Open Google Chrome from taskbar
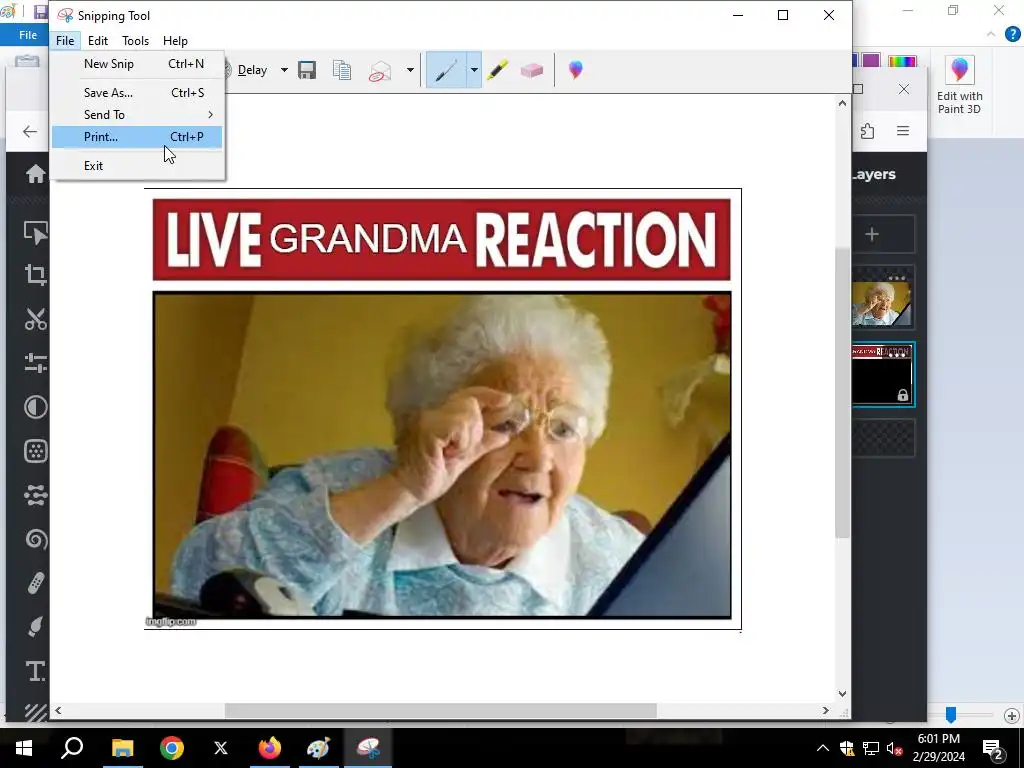This screenshot has height=768, width=1024. (x=172, y=748)
